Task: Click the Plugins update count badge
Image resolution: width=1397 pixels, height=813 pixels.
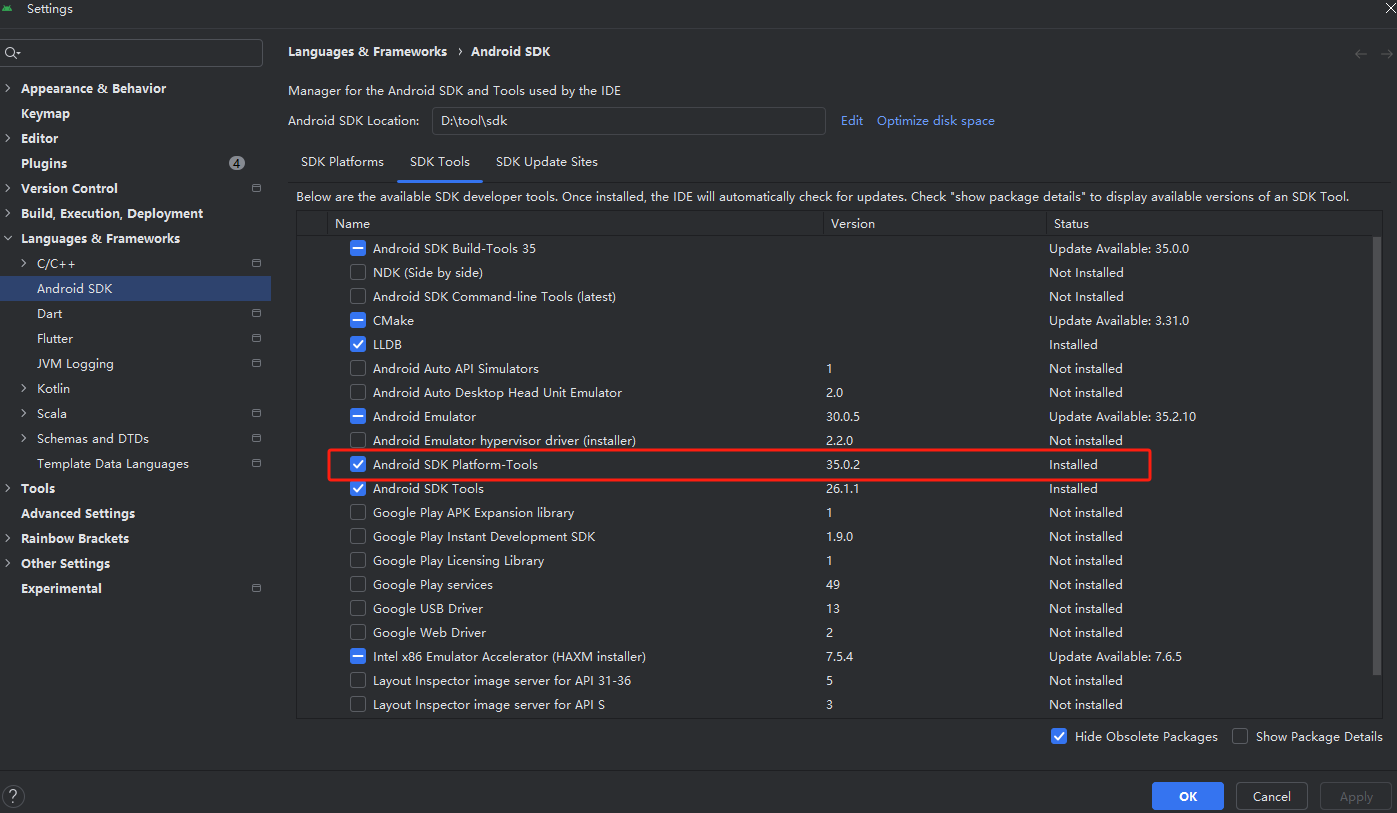Action: tap(236, 163)
